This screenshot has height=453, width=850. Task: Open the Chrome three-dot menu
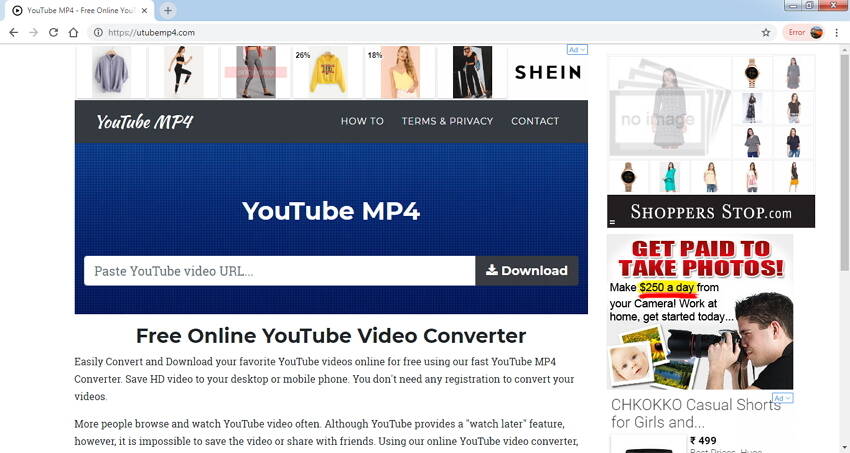click(836, 33)
